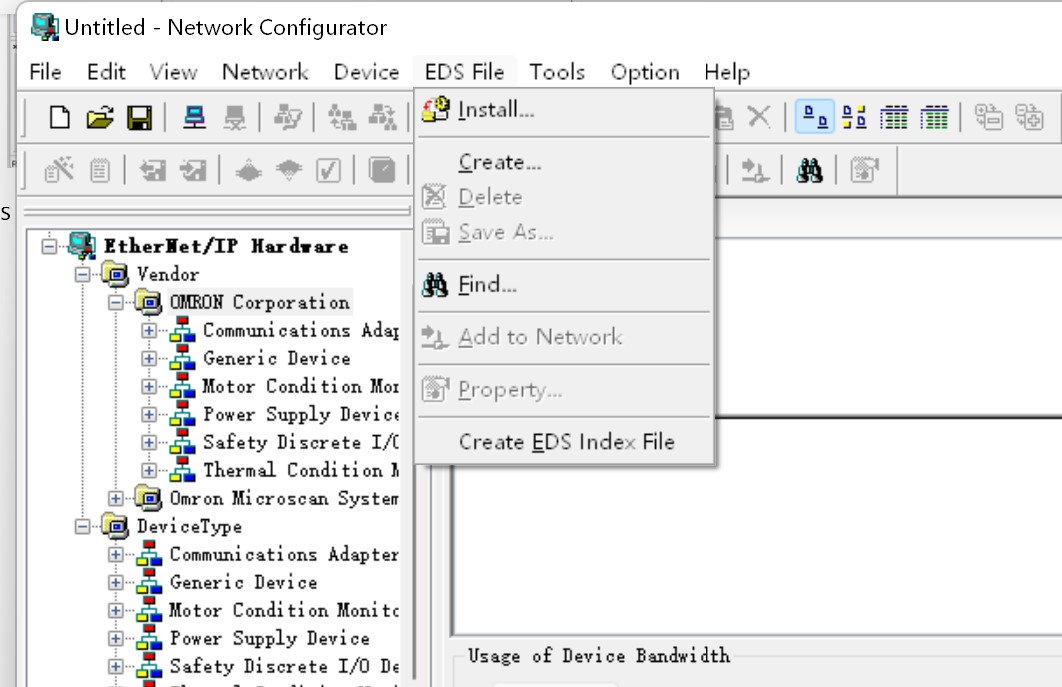Open the View menu
The height and width of the screenshot is (687, 1062).
[173, 72]
